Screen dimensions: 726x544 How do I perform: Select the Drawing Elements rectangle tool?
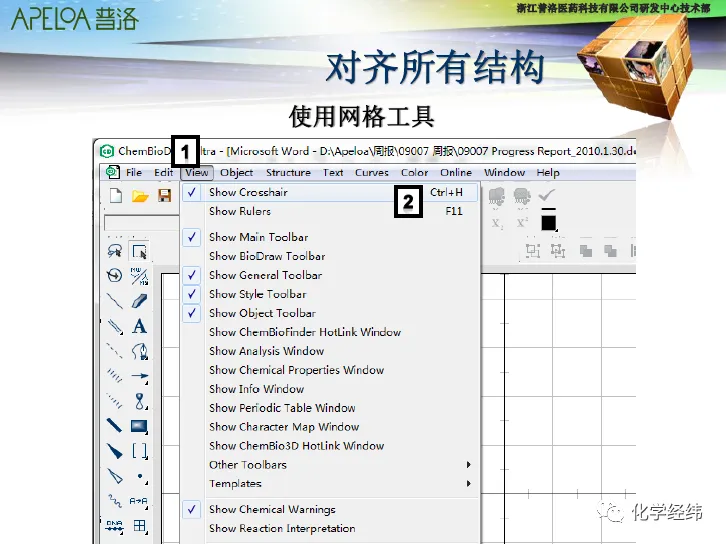pos(139,426)
